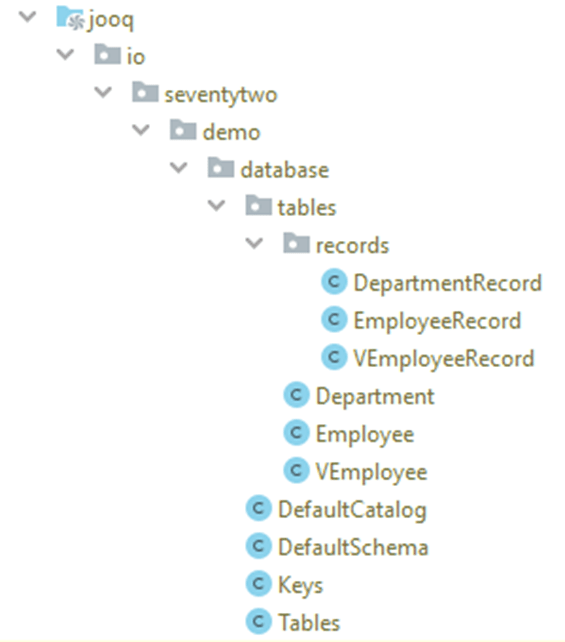565x642 pixels.
Task: Collapse the database package chevron
Action: coord(179,168)
